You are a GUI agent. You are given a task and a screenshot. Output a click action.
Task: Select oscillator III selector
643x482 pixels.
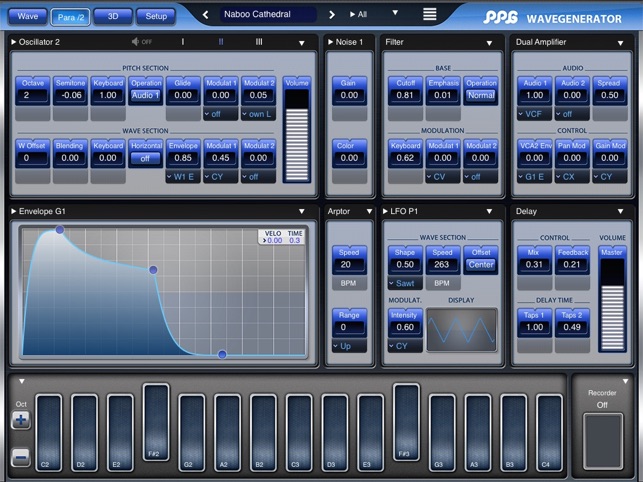[259, 42]
